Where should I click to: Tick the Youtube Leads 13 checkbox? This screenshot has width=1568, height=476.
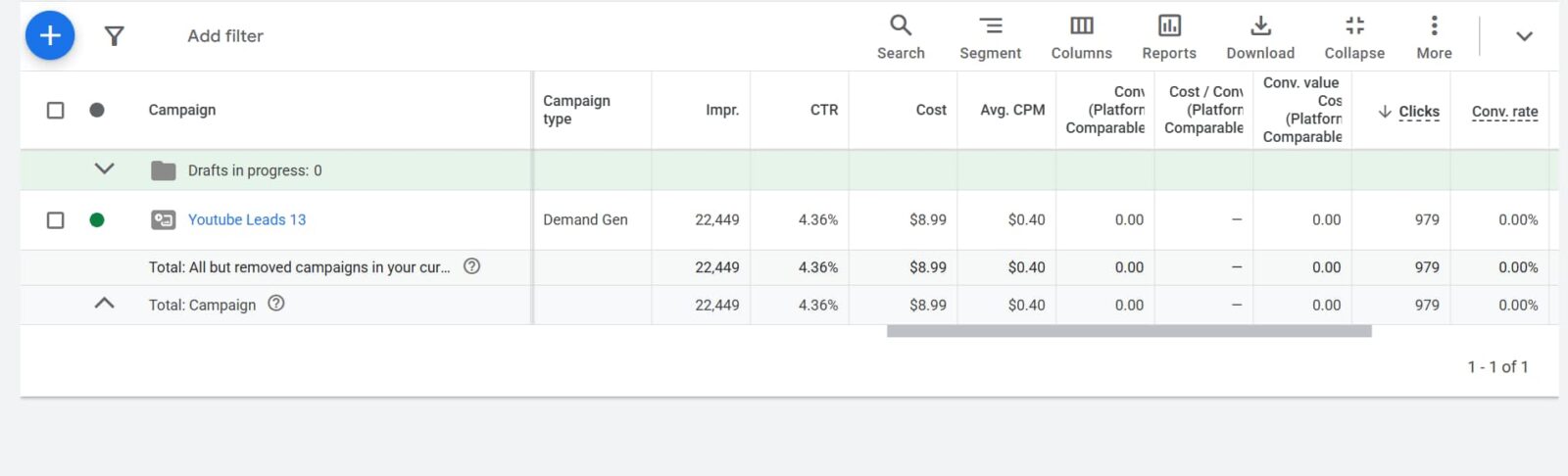(x=56, y=219)
